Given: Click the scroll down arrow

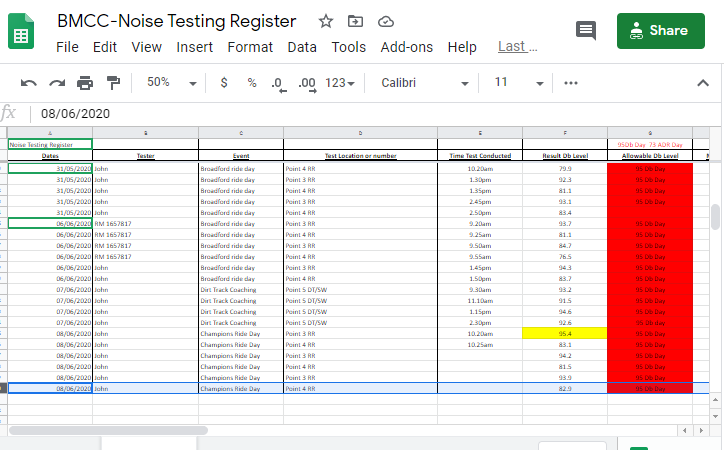Looking at the screenshot, I should [x=715, y=416].
